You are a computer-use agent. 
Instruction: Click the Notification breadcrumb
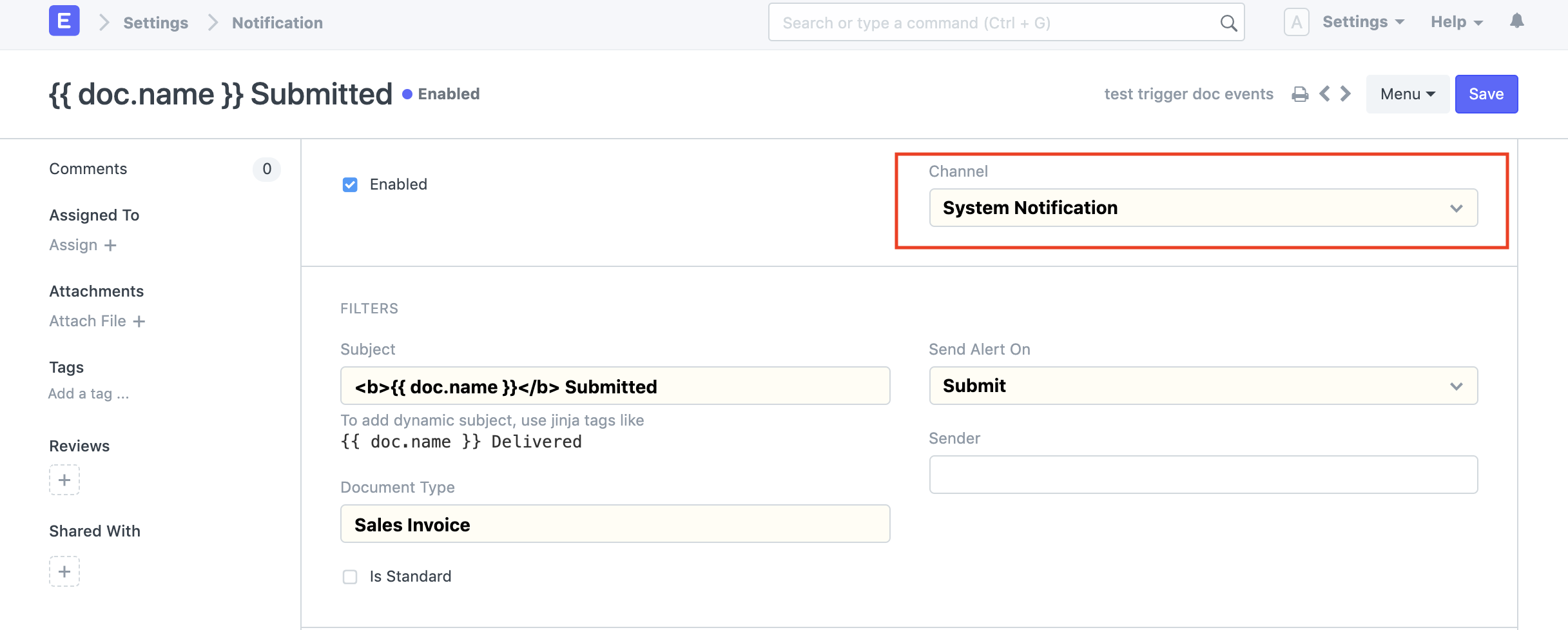pos(277,22)
